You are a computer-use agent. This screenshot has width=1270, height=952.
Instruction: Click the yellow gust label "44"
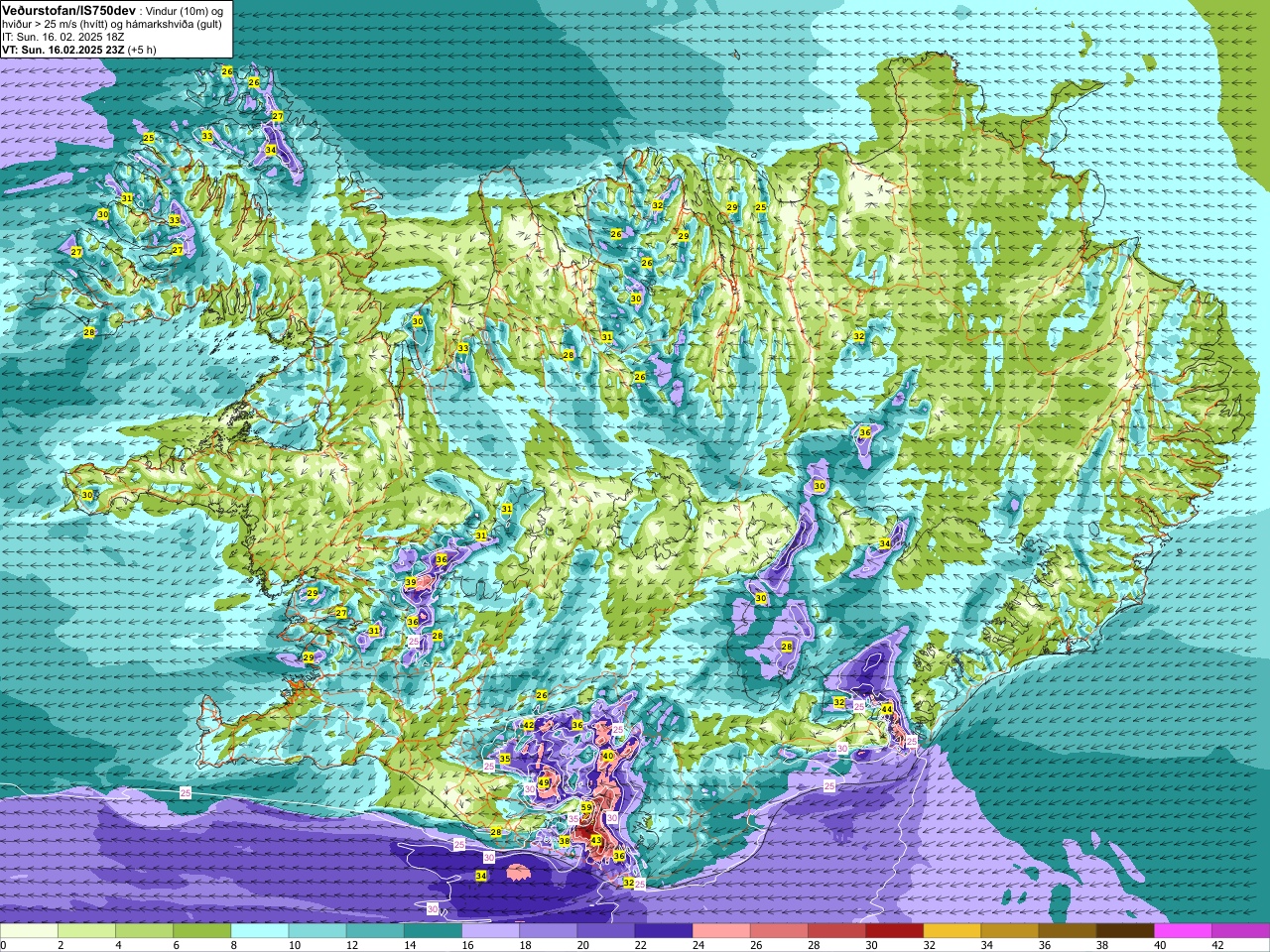tap(887, 708)
